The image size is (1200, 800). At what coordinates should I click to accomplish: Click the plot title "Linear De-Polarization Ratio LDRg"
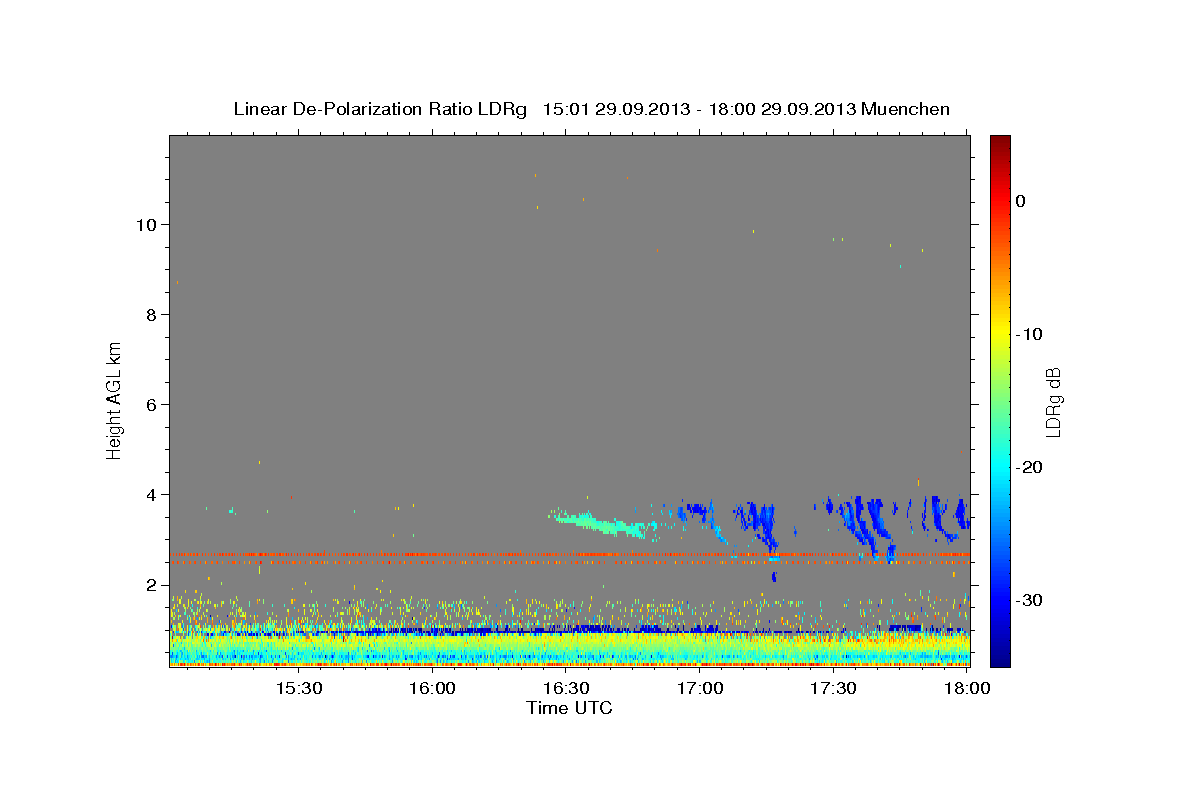click(x=379, y=109)
